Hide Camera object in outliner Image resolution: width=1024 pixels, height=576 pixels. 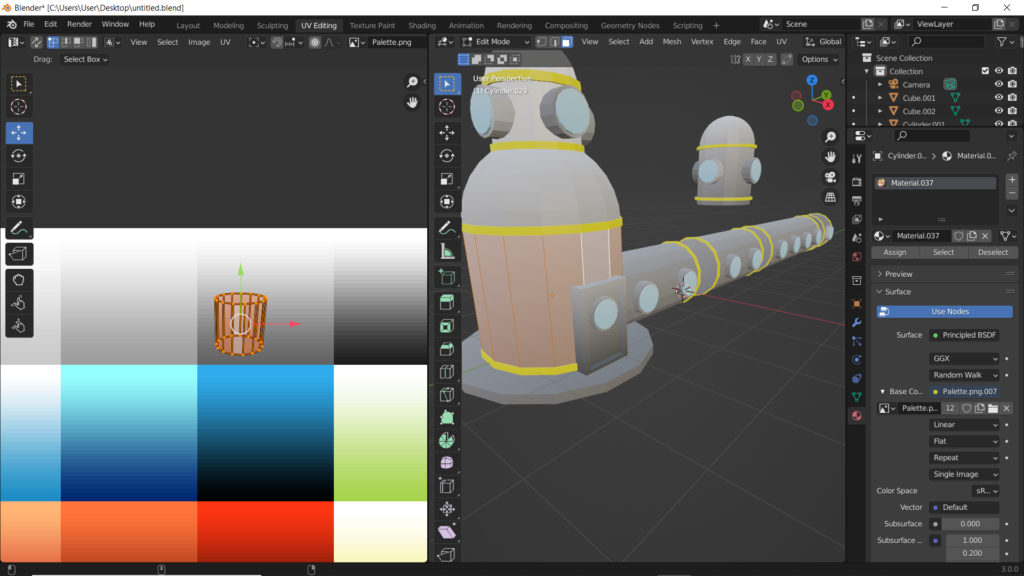998,84
